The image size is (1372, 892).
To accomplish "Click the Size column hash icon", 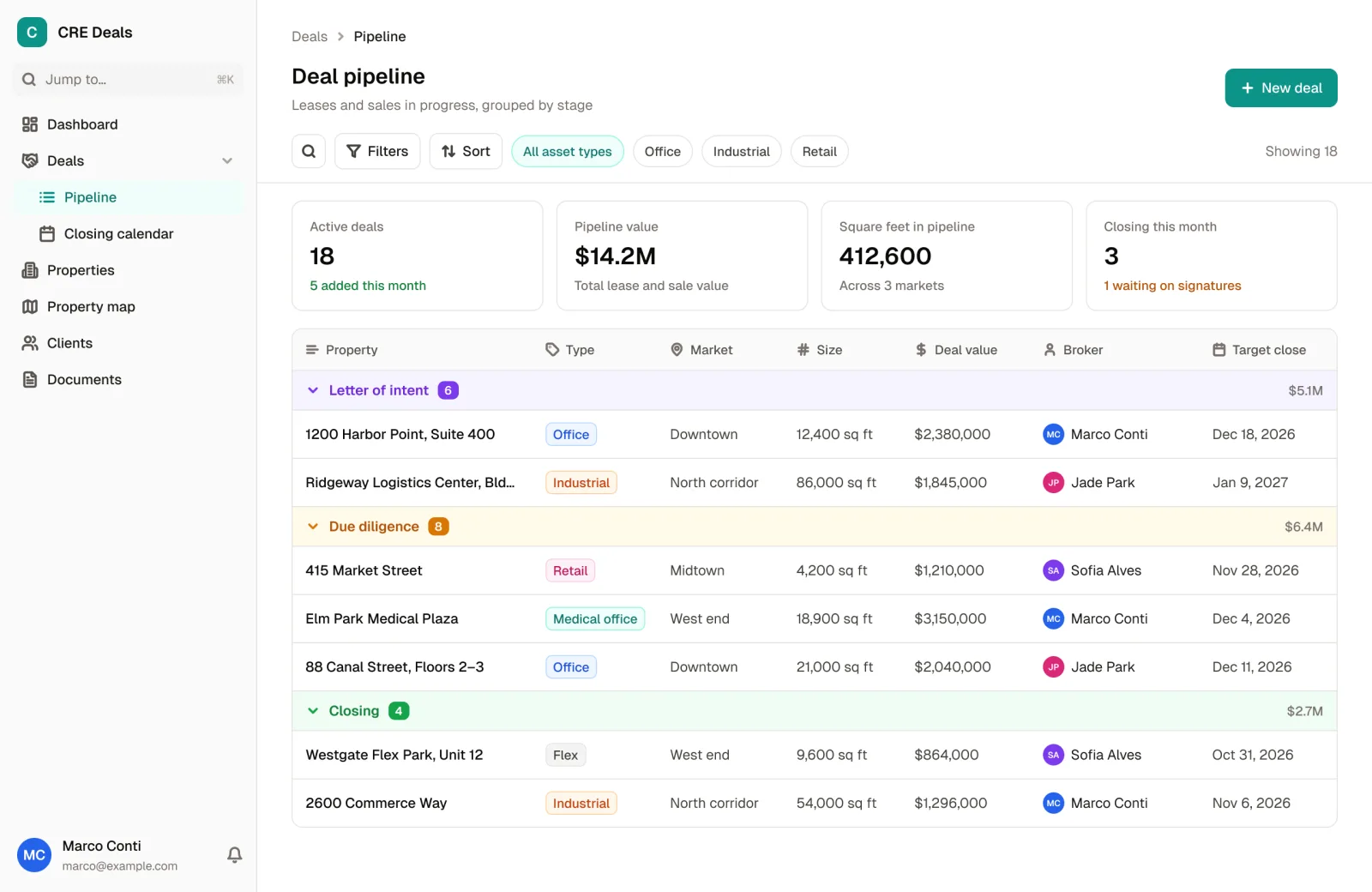I will (x=803, y=350).
